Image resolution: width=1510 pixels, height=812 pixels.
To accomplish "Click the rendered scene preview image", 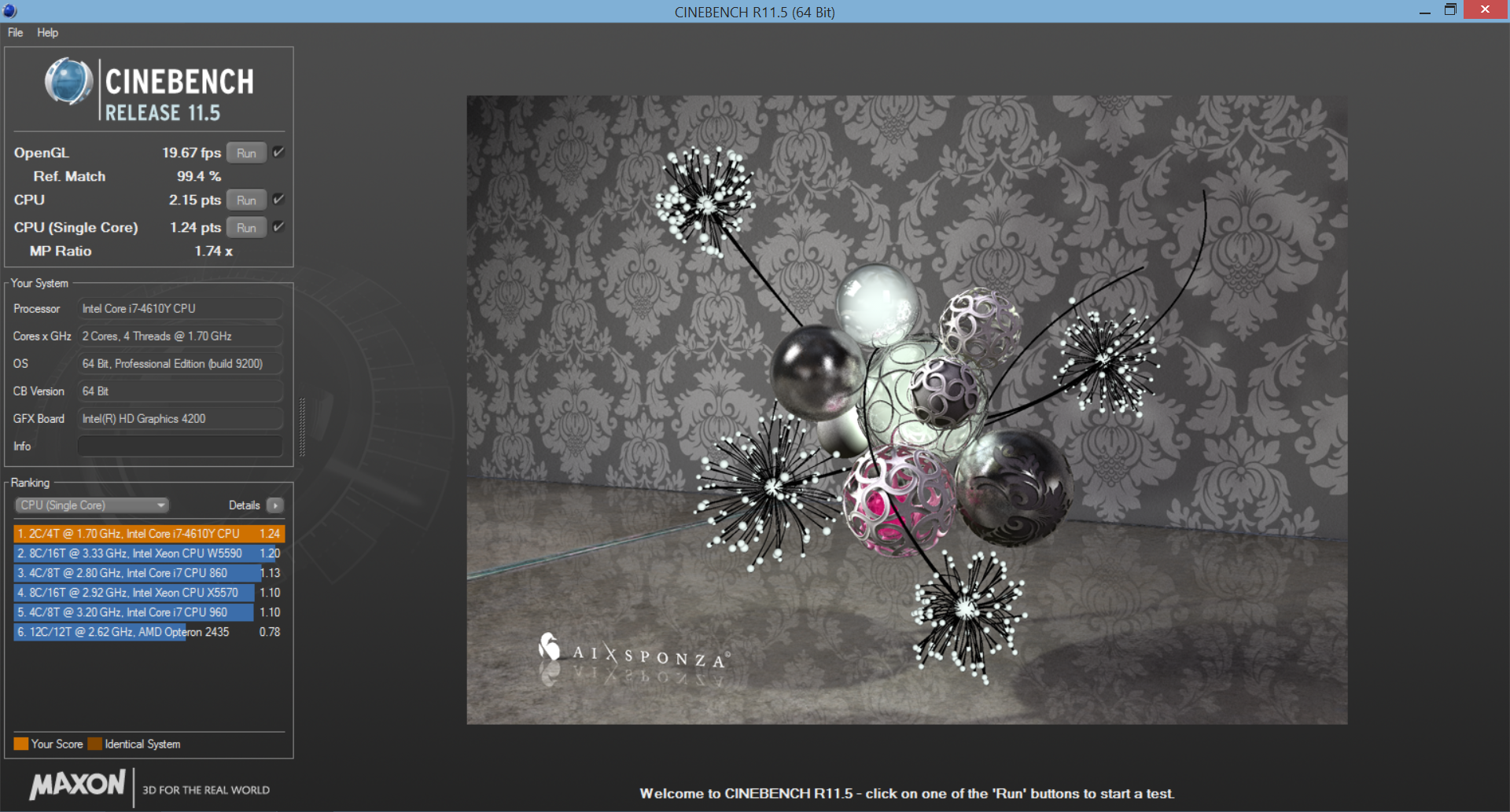I will click(x=907, y=410).
